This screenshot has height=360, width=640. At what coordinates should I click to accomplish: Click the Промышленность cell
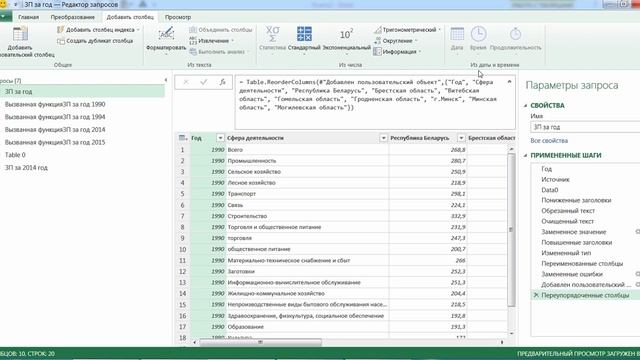tap(307, 161)
